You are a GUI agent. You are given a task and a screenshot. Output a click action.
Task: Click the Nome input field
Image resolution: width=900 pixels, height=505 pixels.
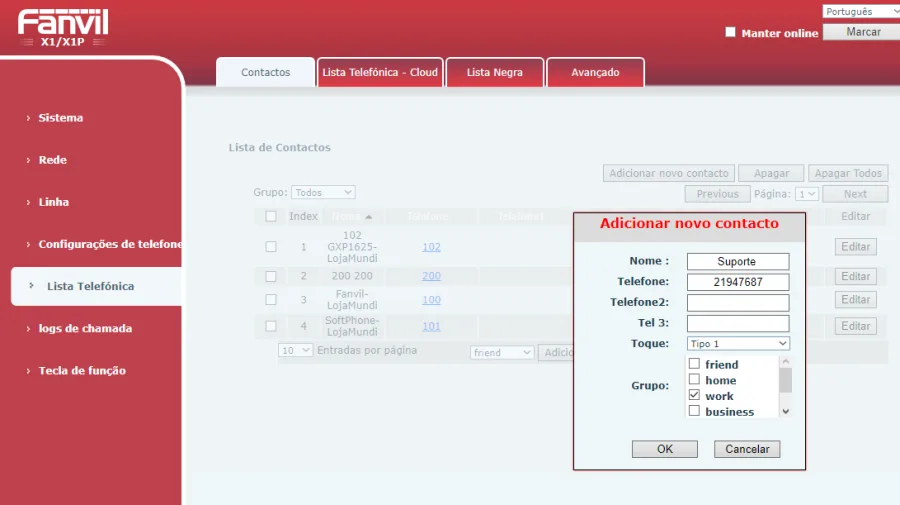[x=738, y=261]
